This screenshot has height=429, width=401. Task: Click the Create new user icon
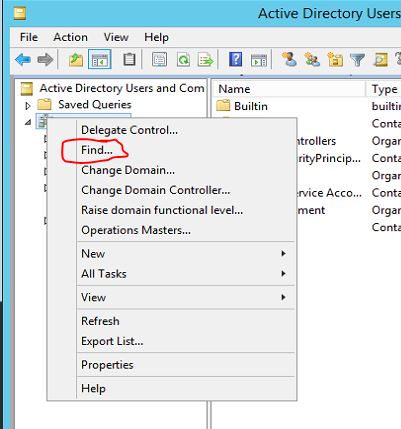click(x=289, y=59)
